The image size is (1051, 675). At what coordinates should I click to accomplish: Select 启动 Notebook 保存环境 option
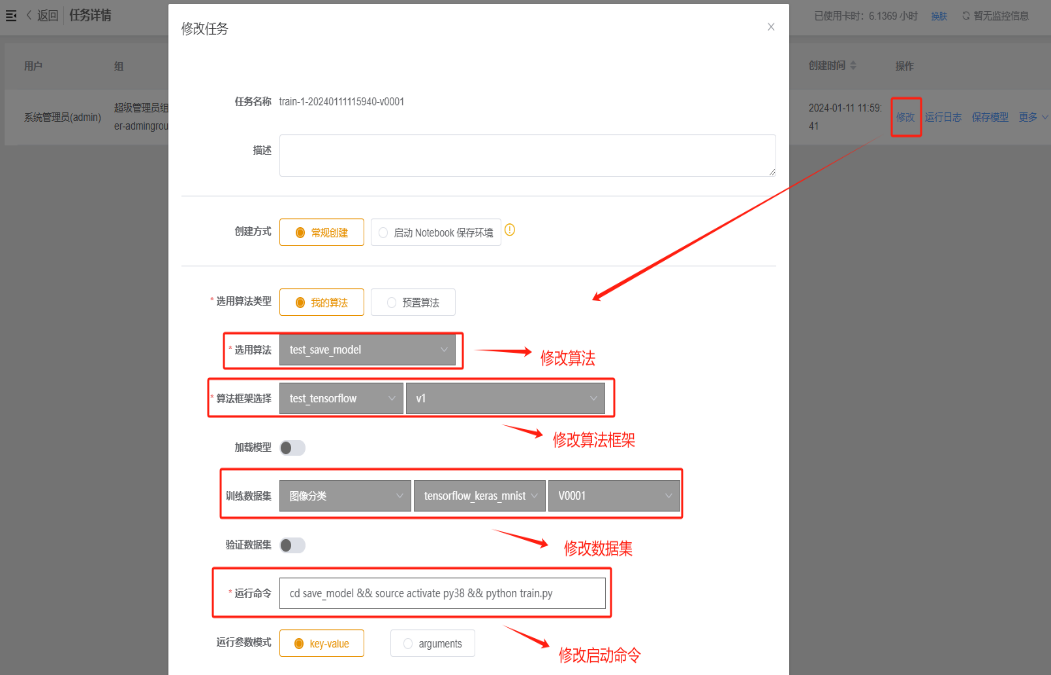435,232
